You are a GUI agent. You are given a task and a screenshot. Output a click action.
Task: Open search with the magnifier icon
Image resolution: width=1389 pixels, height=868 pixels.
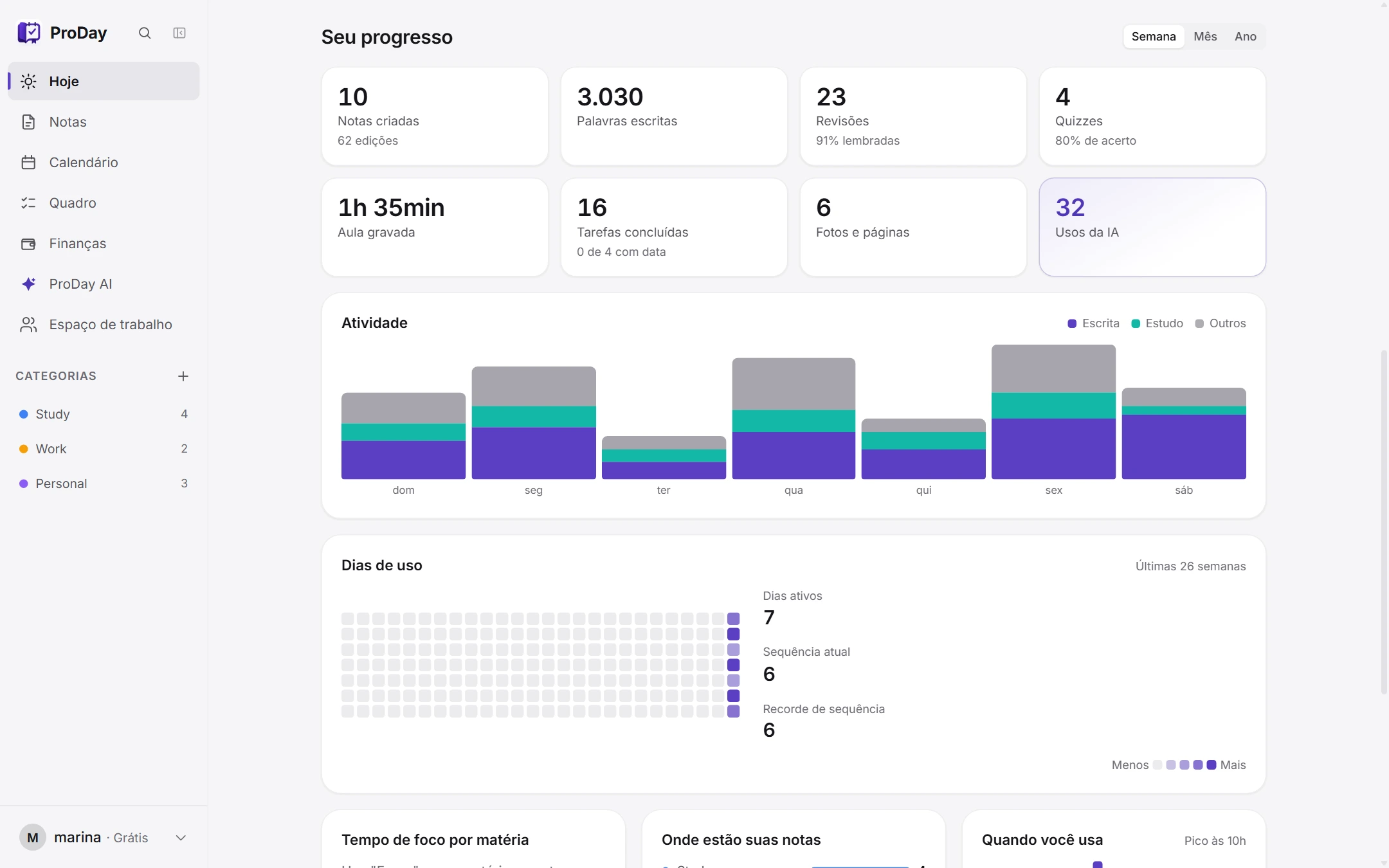[x=145, y=33]
